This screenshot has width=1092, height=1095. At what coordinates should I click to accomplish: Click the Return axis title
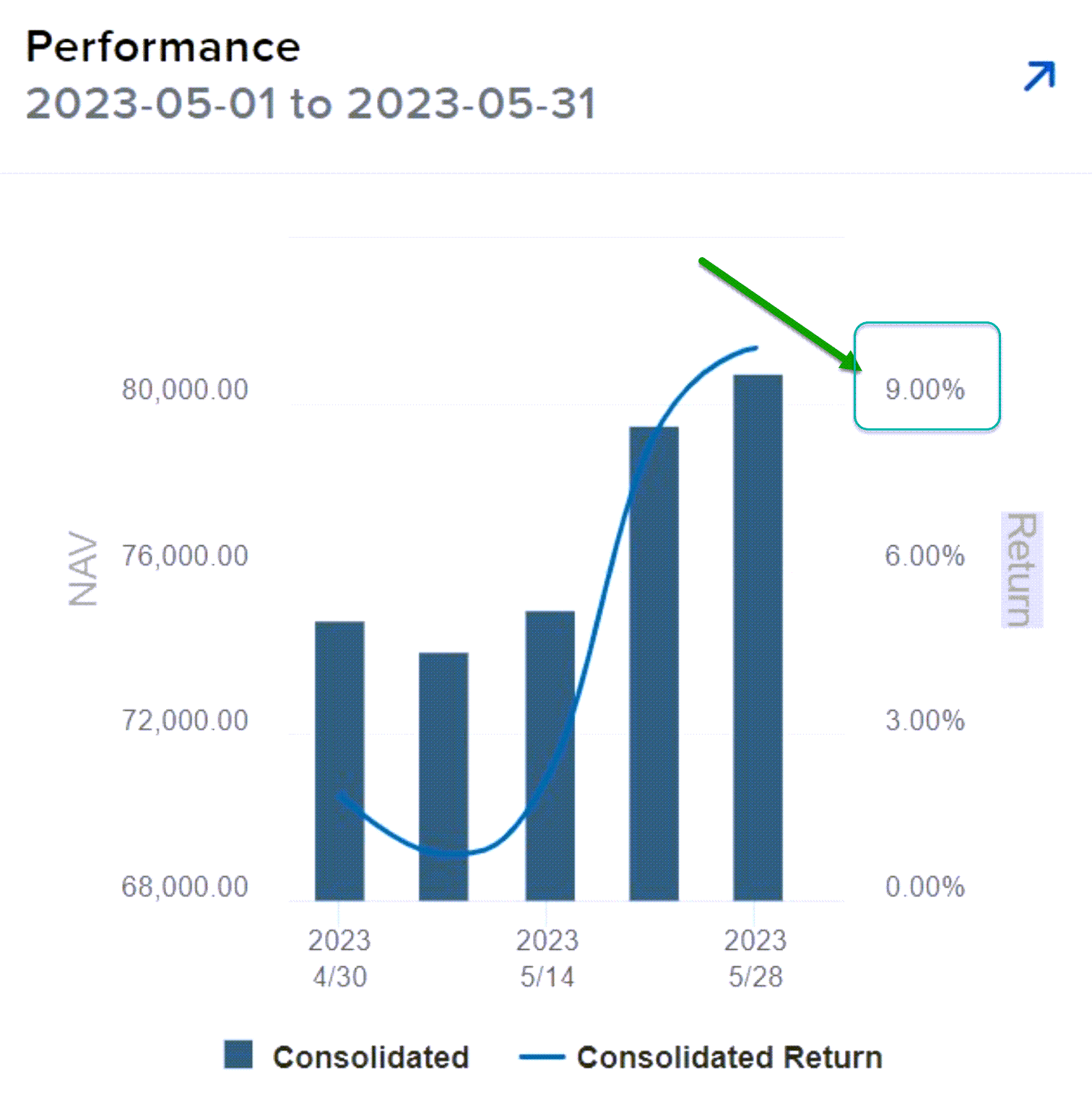pos(1022,569)
